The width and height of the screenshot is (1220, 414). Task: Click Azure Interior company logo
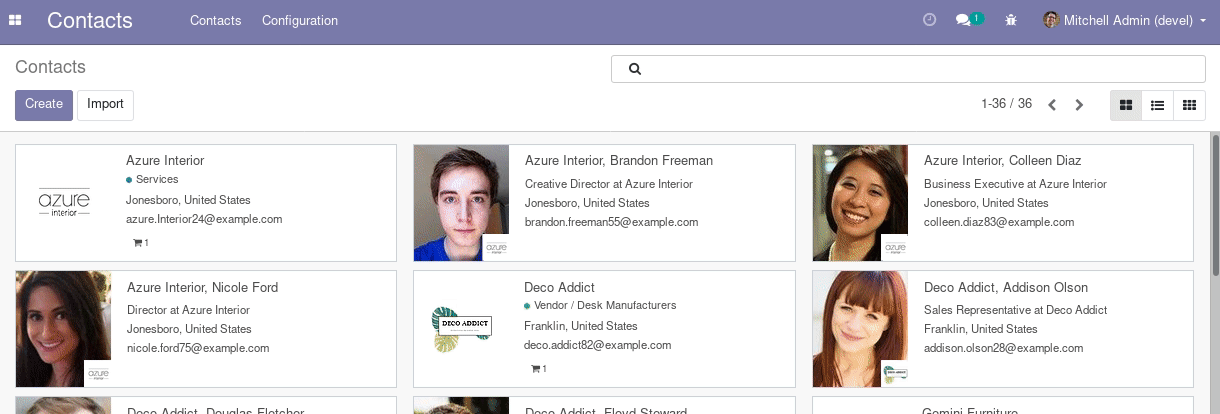click(x=64, y=203)
